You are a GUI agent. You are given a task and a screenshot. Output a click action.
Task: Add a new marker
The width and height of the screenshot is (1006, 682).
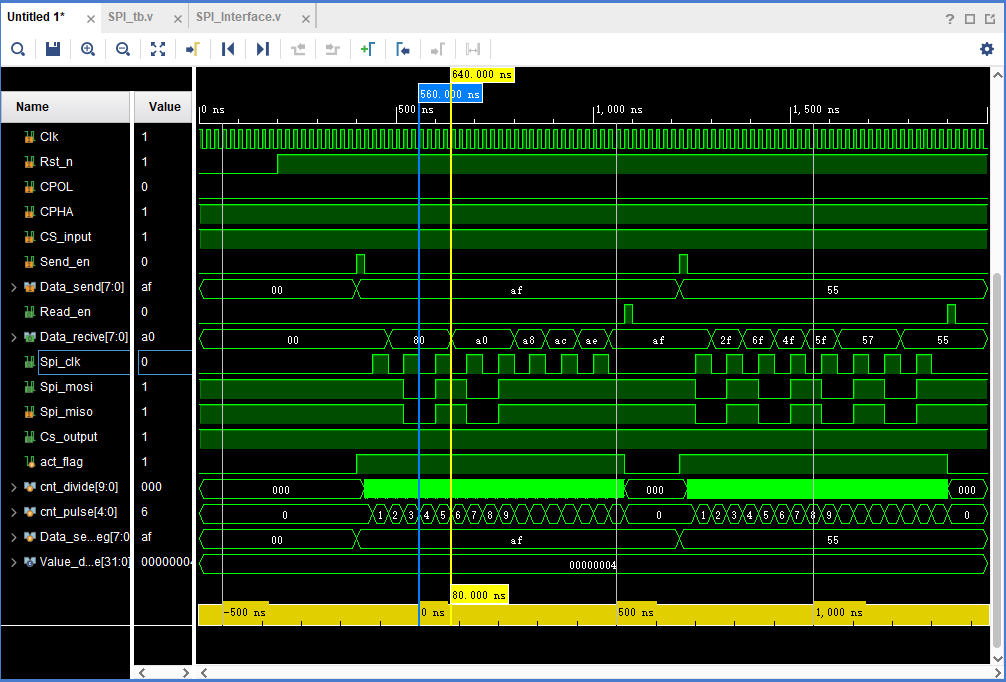(x=368, y=49)
